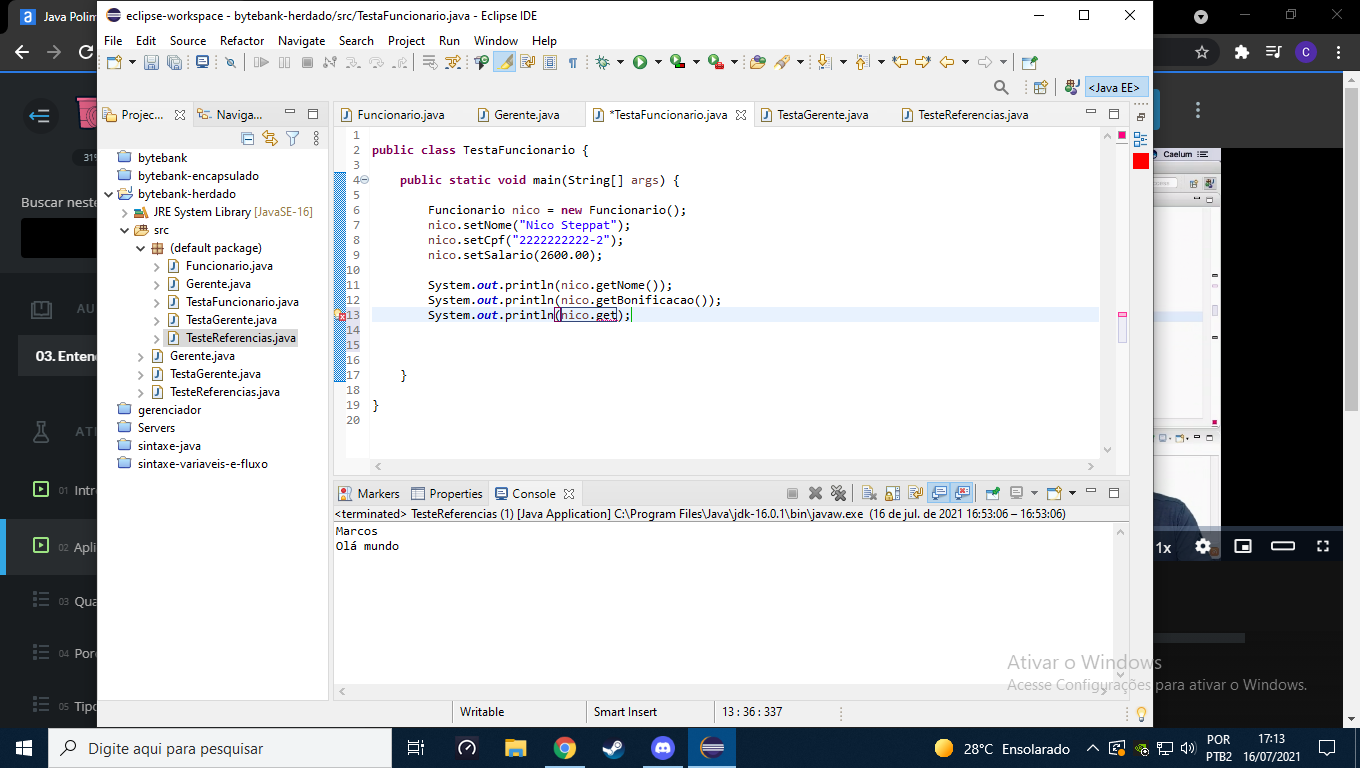
Task: Expand JRE System Library node
Action: tap(124, 212)
